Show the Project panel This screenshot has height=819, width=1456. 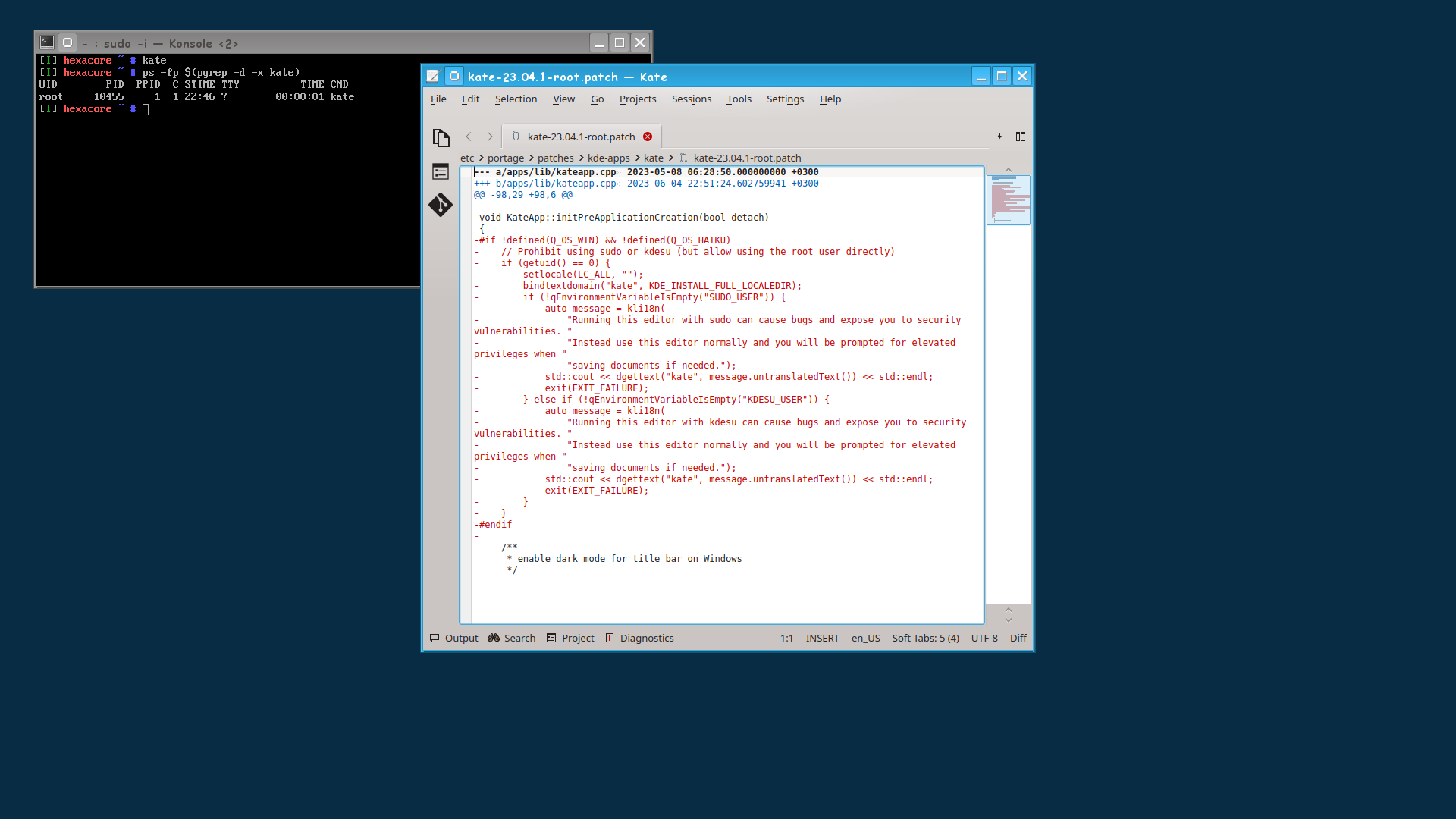click(570, 638)
